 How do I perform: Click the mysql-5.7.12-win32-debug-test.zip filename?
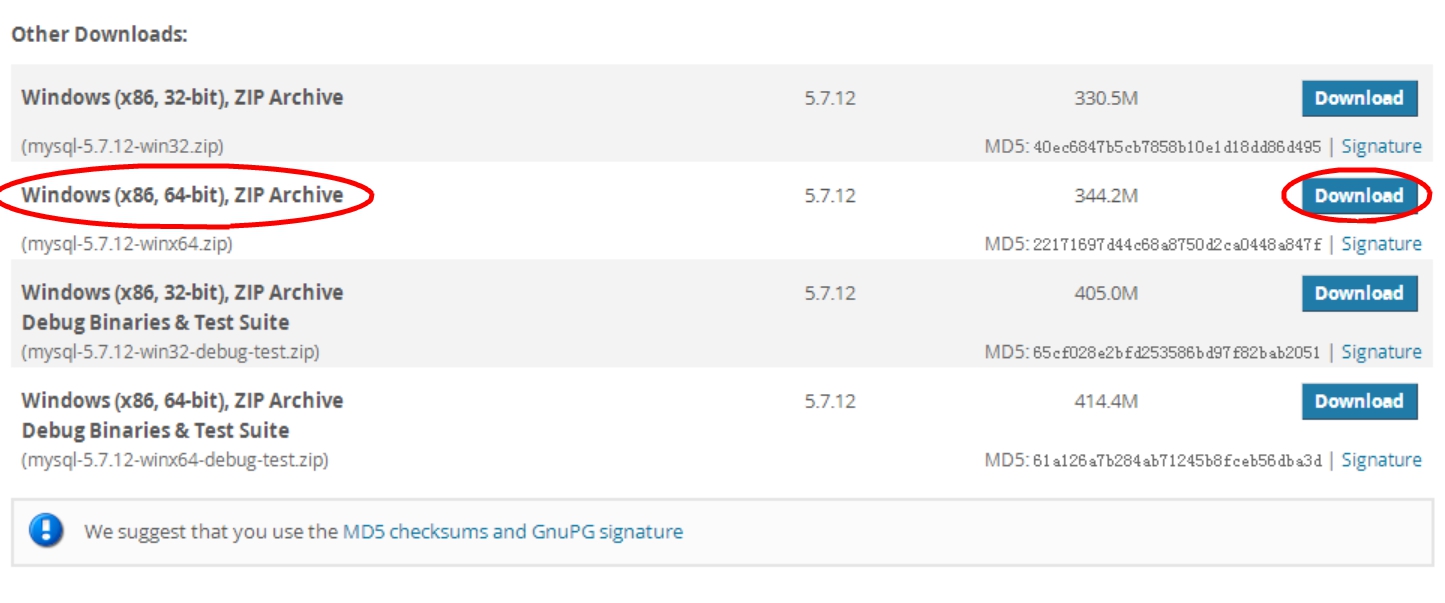tap(170, 352)
